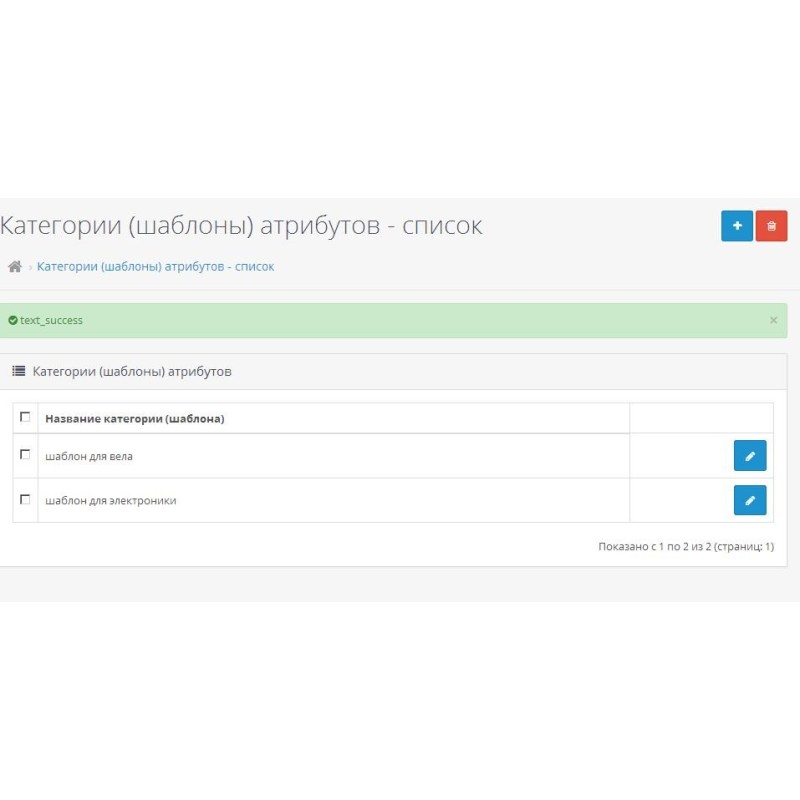Viewport: 800px width, 800px height.
Task: Click the 'Категории (шаблоны) атрибутов' panel heading
Action: pos(132,371)
